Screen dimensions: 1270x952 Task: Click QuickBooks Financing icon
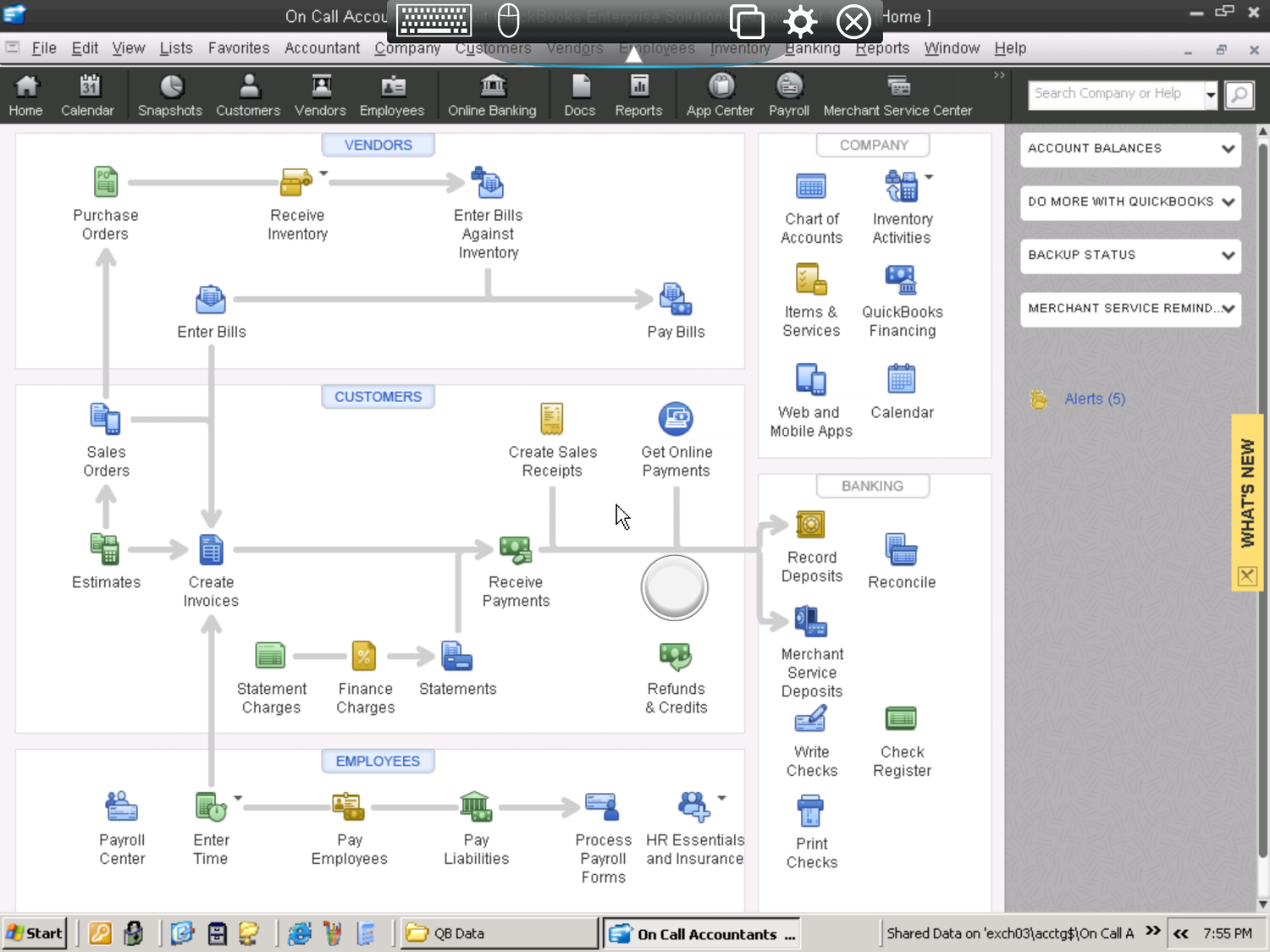tap(901, 279)
